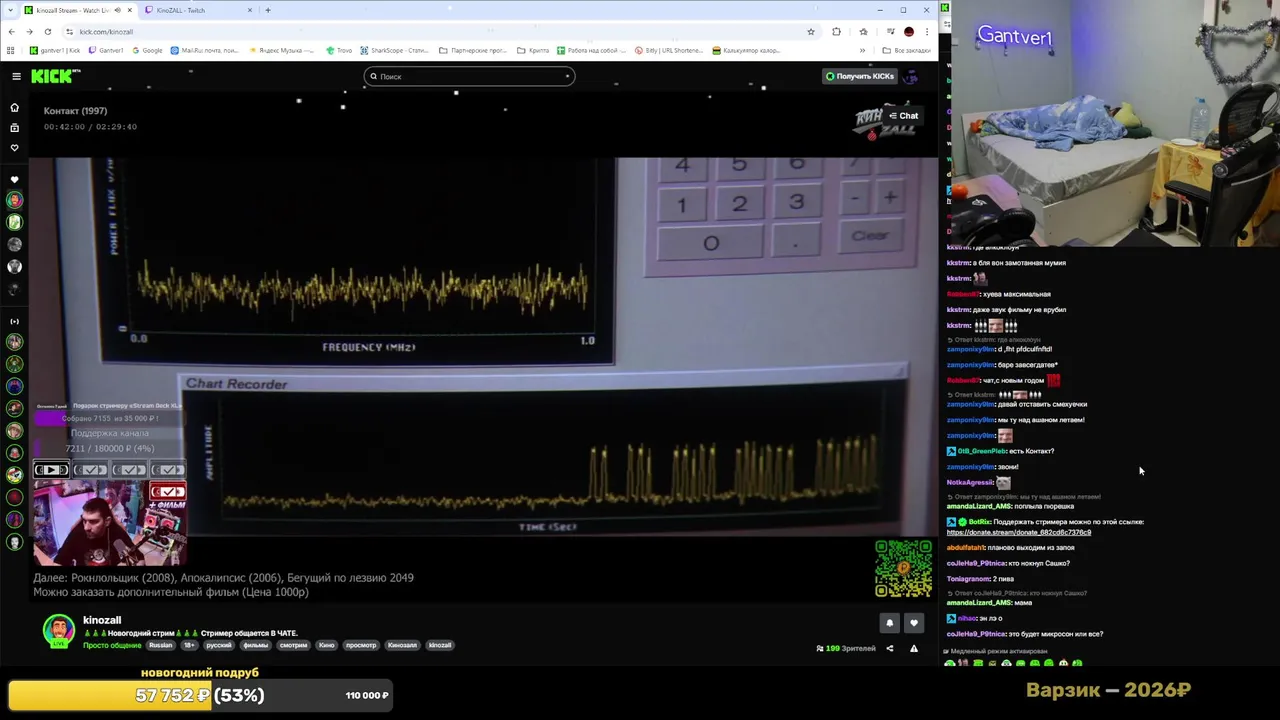Open the Работа над собой bookmark
1280x720 pixels.
click(x=591, y=50)
